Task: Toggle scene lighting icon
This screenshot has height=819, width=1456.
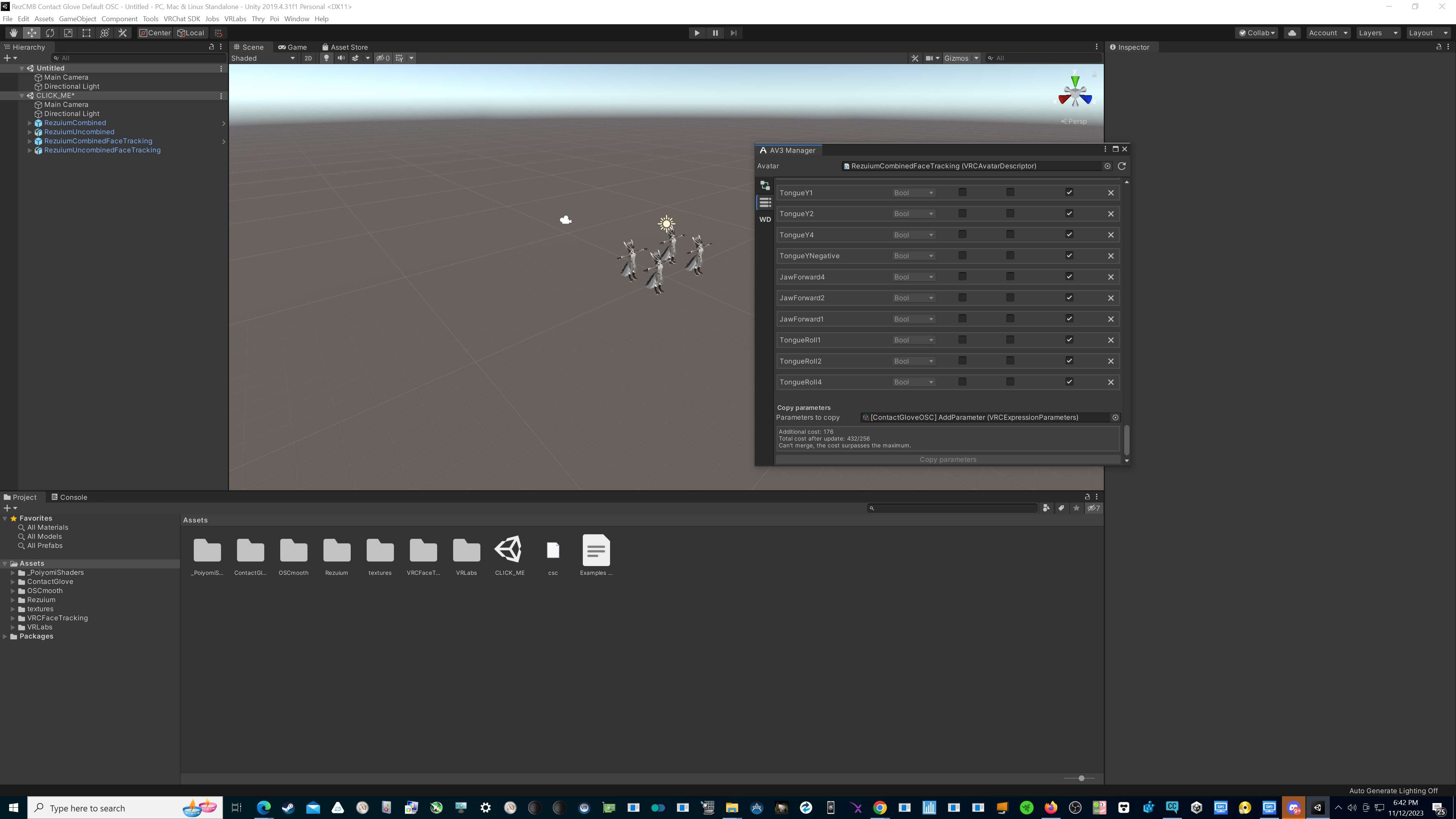Action: 326,58
